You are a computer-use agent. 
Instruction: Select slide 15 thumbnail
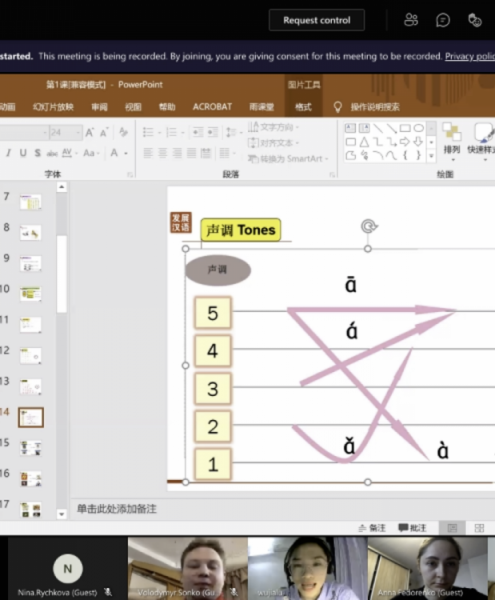[x=31, y=448]
